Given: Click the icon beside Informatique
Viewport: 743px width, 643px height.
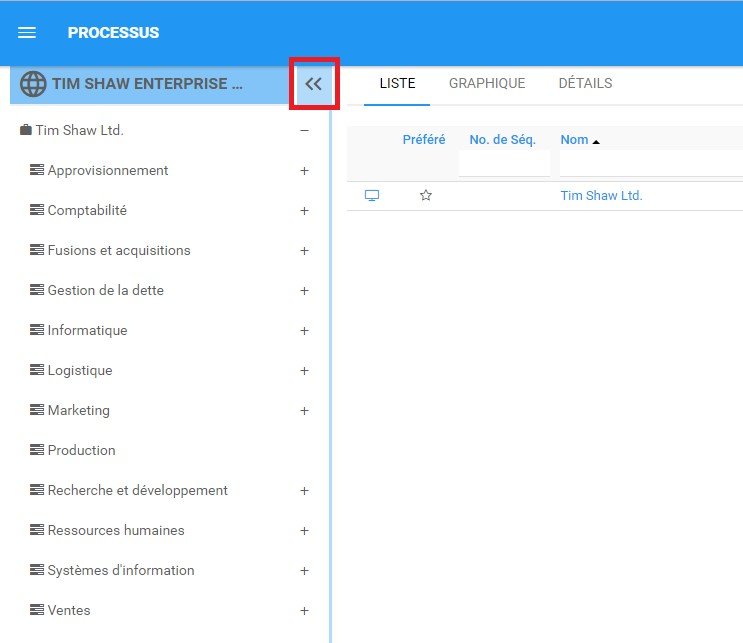Looking at the screenshot, I should point(37,330).
